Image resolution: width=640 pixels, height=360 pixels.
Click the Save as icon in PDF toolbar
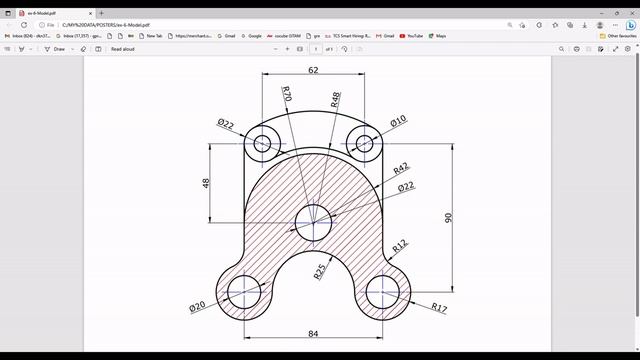tap(601, 49)
